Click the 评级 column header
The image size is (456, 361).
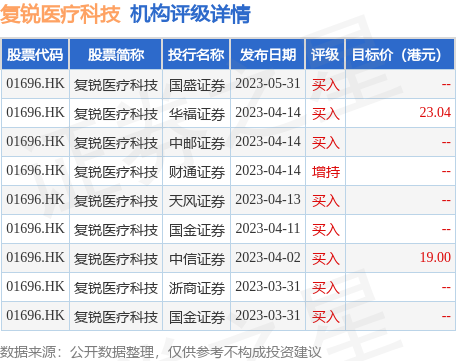pyautogui.click(x=325, y=54)
